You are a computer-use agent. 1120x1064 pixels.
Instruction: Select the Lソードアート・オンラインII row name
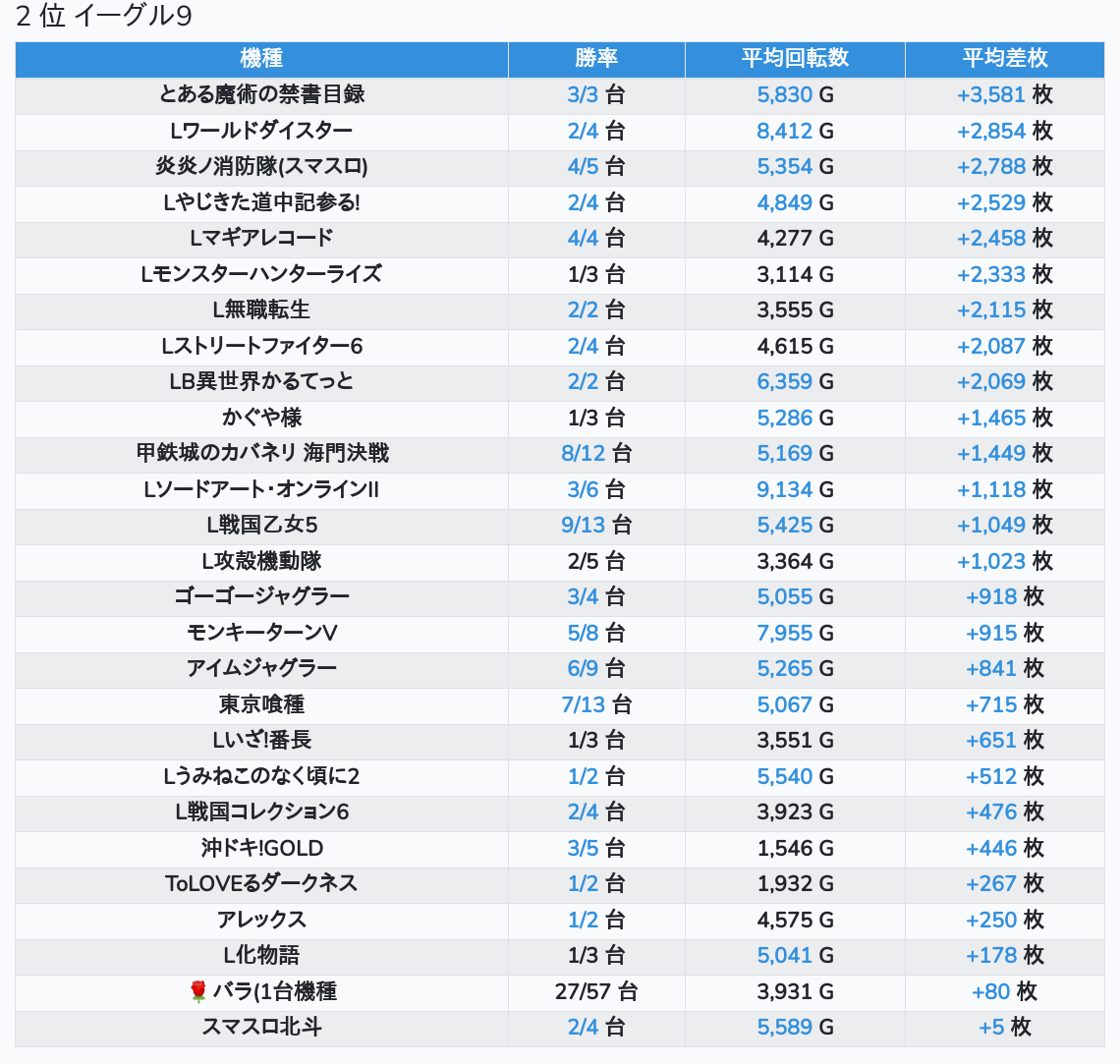261,490
